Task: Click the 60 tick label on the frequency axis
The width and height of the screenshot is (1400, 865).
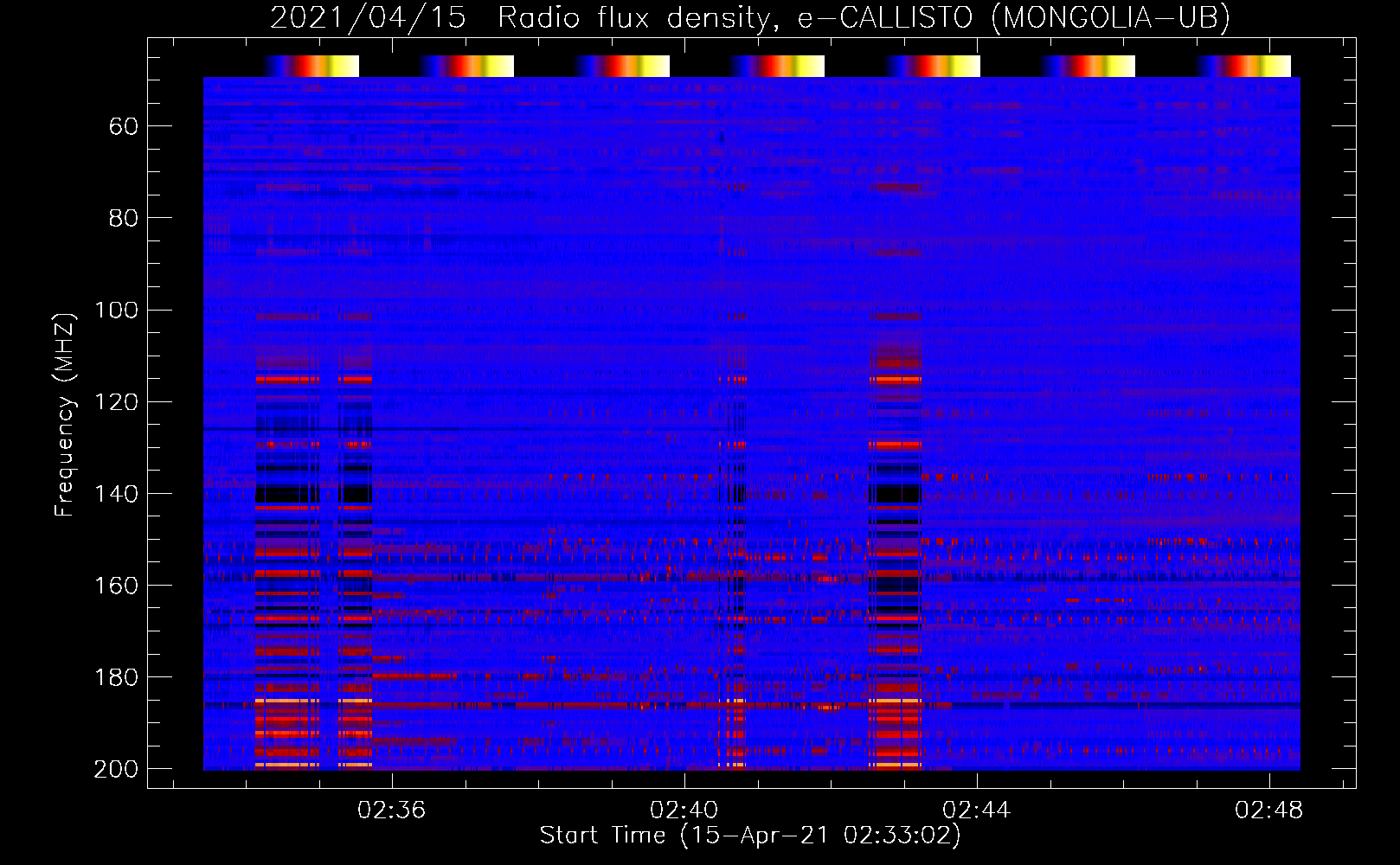Action: pyautogui.click(x=124, y=127)
